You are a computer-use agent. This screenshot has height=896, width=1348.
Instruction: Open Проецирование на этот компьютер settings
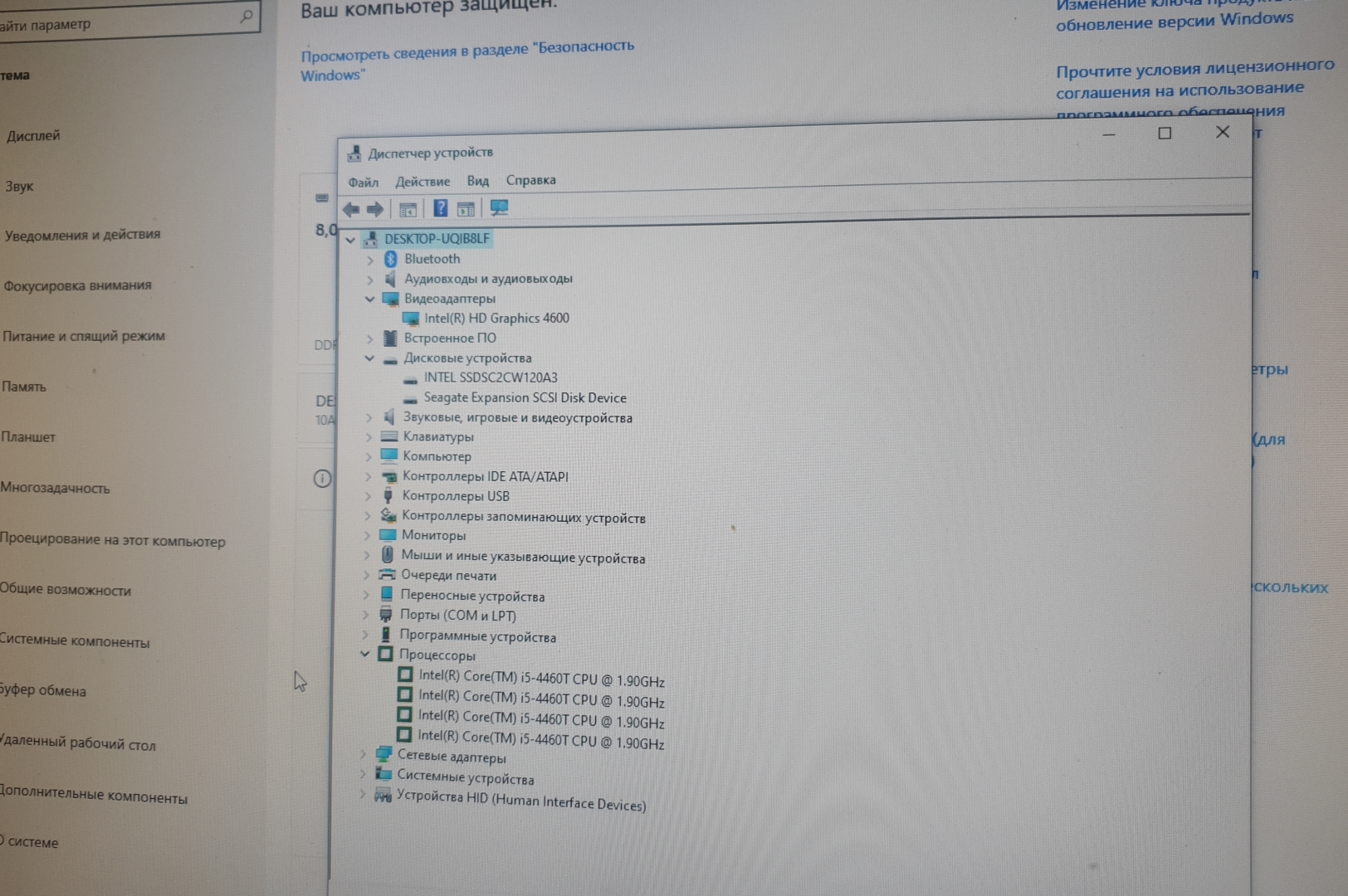click(x=113, y=539)
